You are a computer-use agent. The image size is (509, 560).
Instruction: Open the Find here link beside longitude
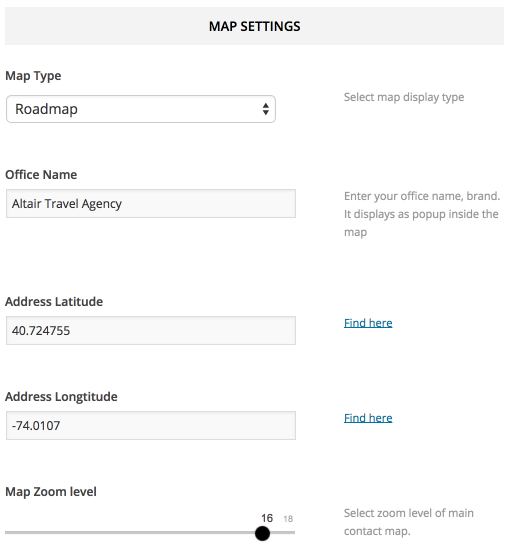coord(368,418)
